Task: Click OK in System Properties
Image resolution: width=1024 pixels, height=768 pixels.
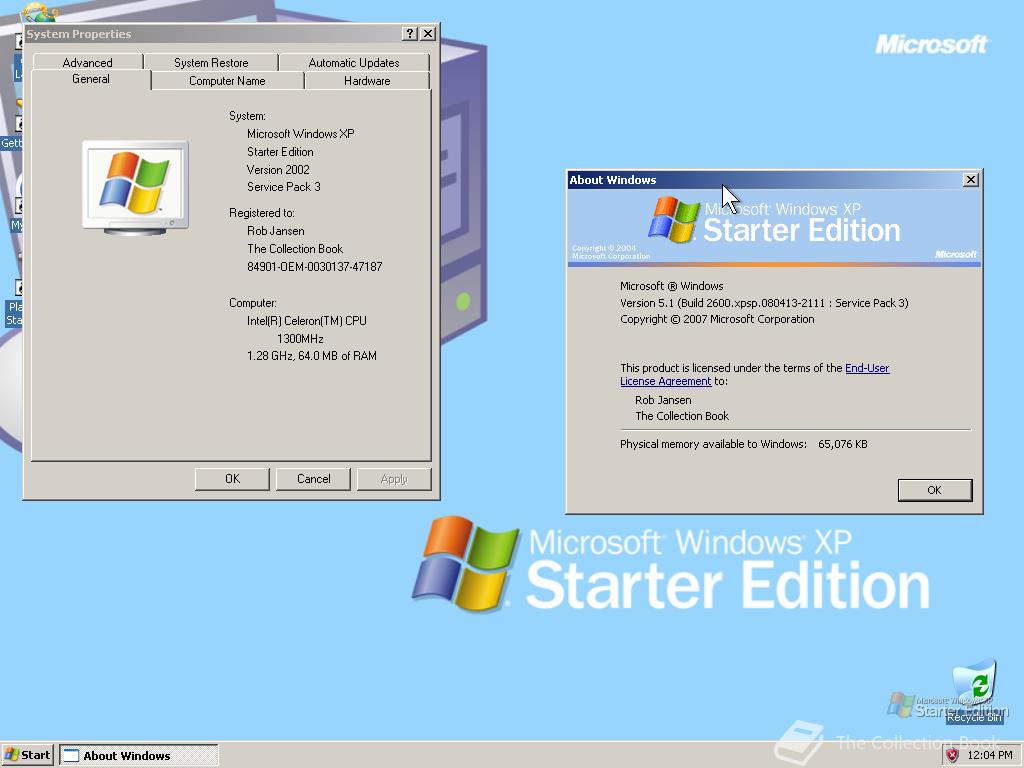Action: pos(232,479)
